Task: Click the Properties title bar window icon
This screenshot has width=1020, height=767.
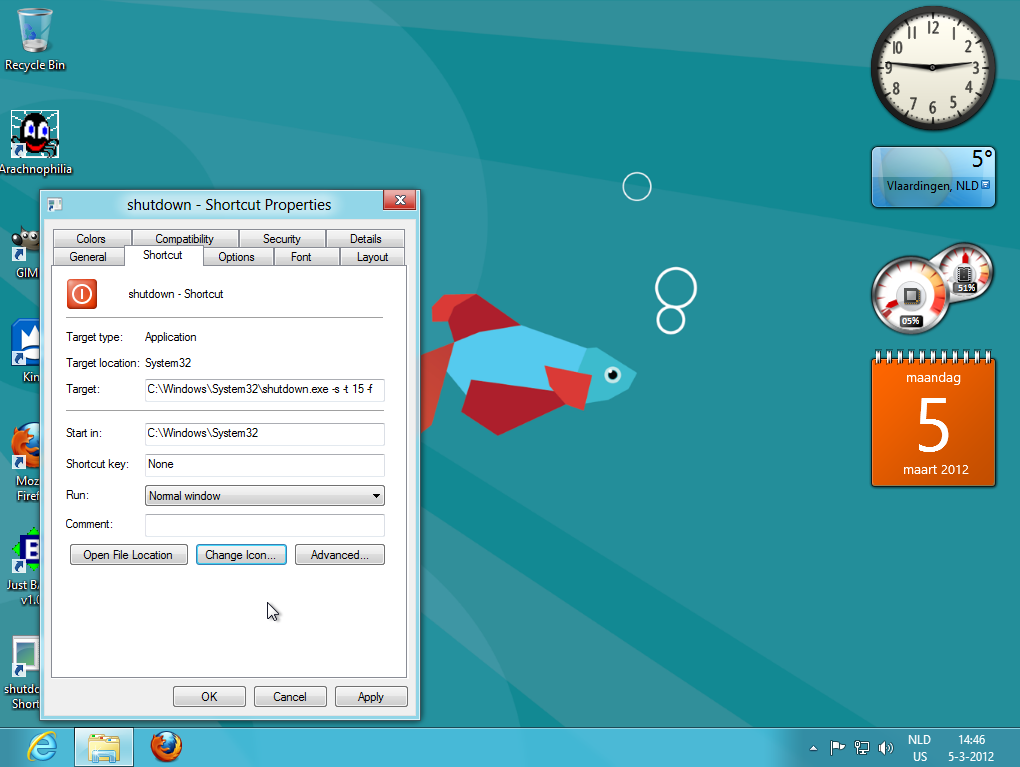Action: click(x=55, y=205)
